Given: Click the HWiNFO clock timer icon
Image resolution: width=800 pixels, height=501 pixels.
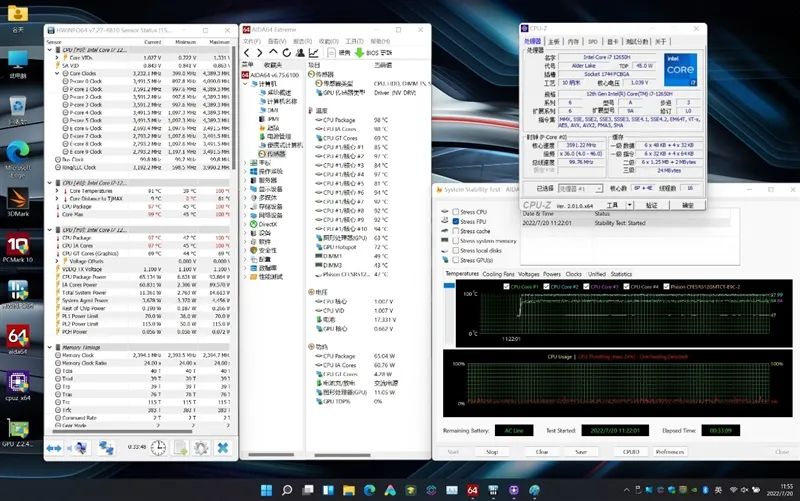Looking at the screenshot, I should [158, 448].
